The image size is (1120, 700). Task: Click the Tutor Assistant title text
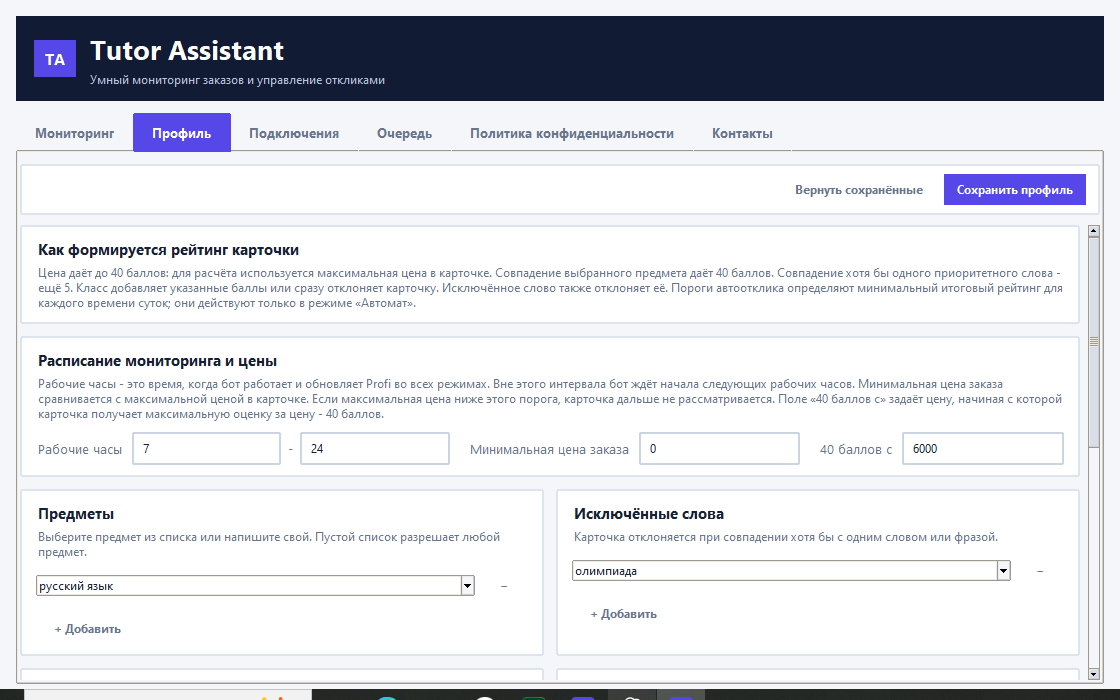coord(187,51)
